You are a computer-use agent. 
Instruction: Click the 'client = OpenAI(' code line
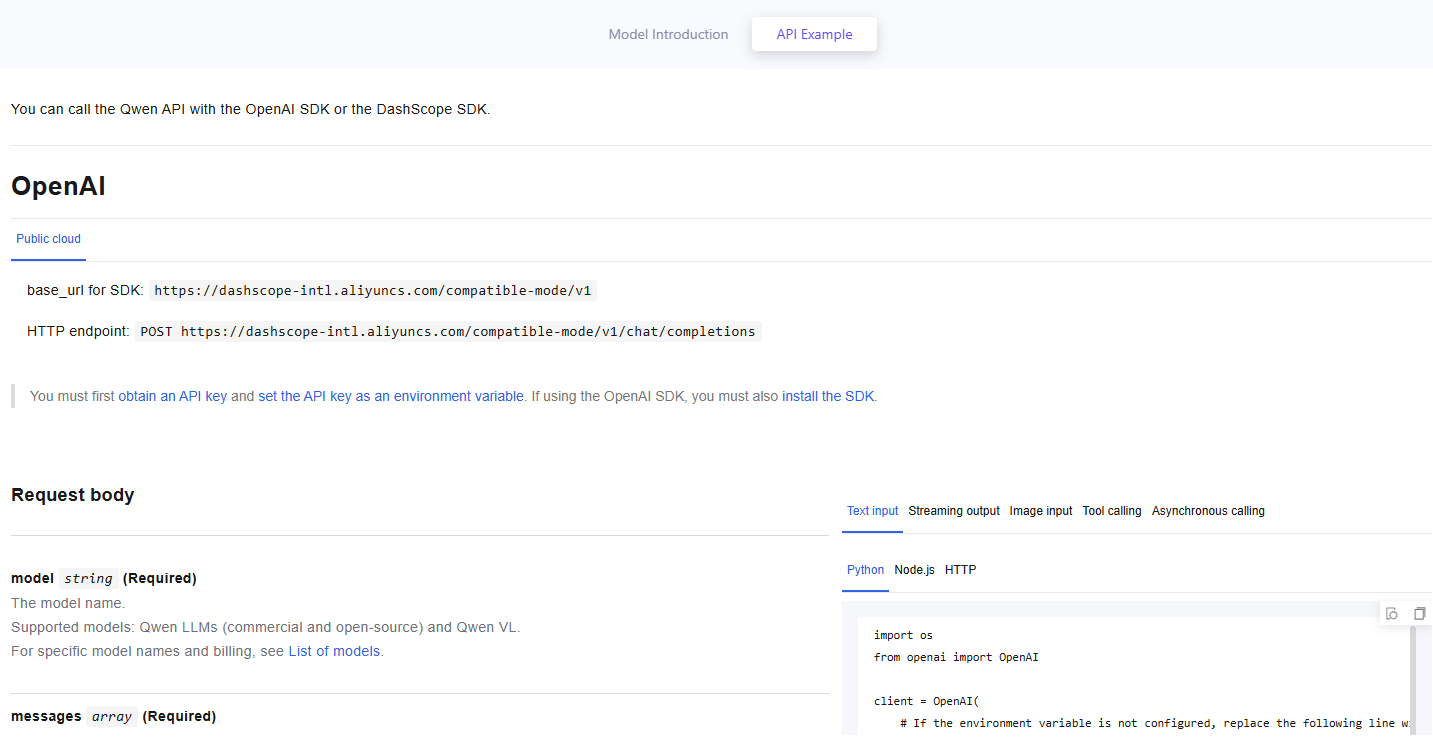[x=927, y=701]
